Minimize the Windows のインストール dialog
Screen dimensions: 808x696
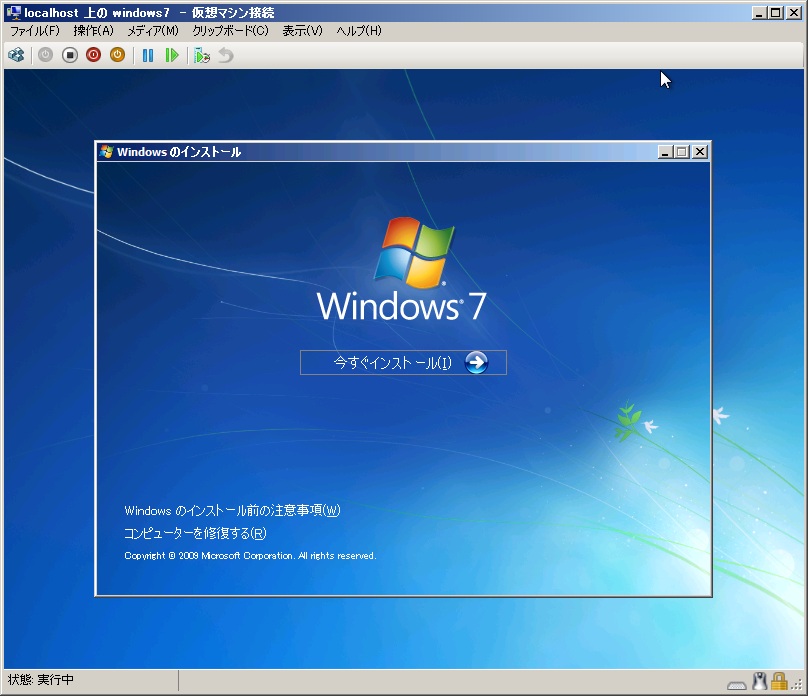tap(666, 152)
